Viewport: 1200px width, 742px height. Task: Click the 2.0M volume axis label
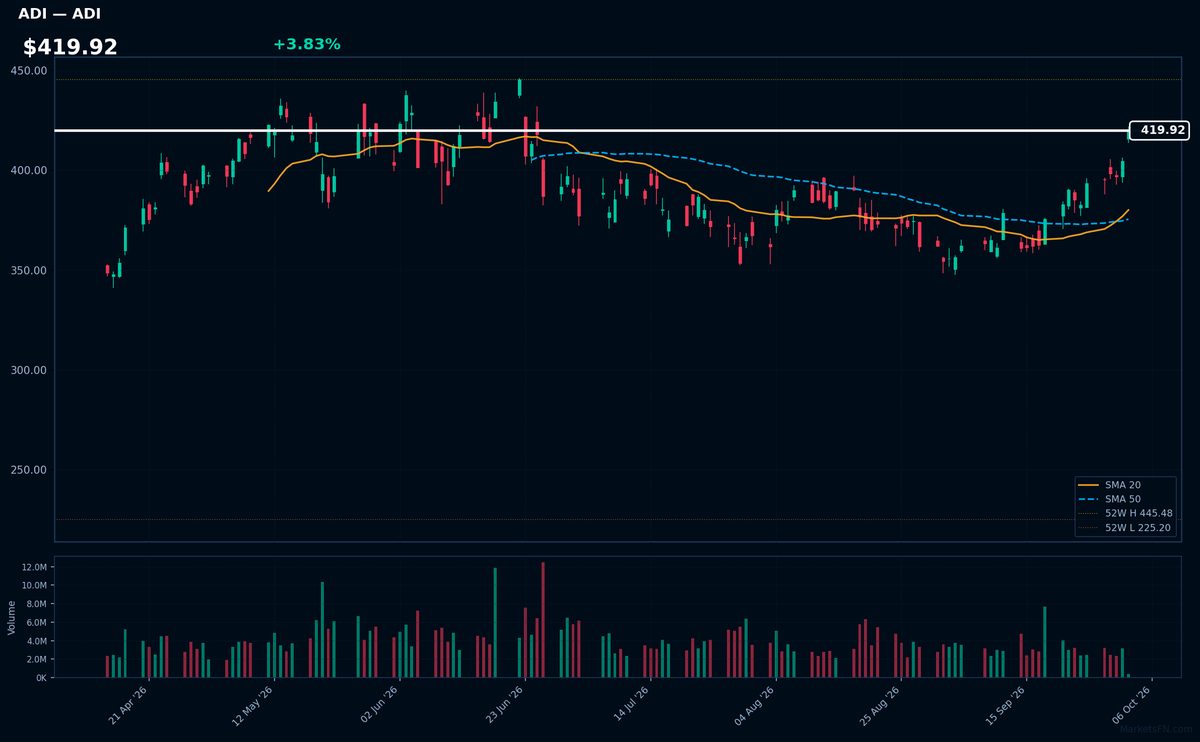pyautogui.click(x=36, y=660)
